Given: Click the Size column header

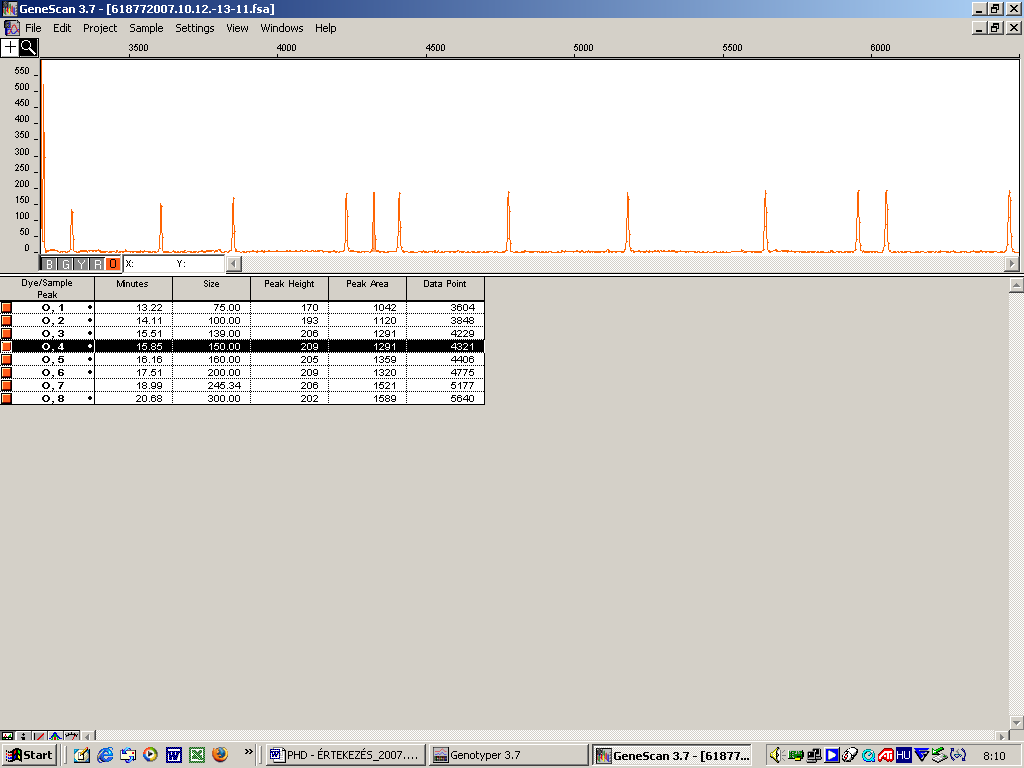Looking at the screenshot, I should [212, 289].
